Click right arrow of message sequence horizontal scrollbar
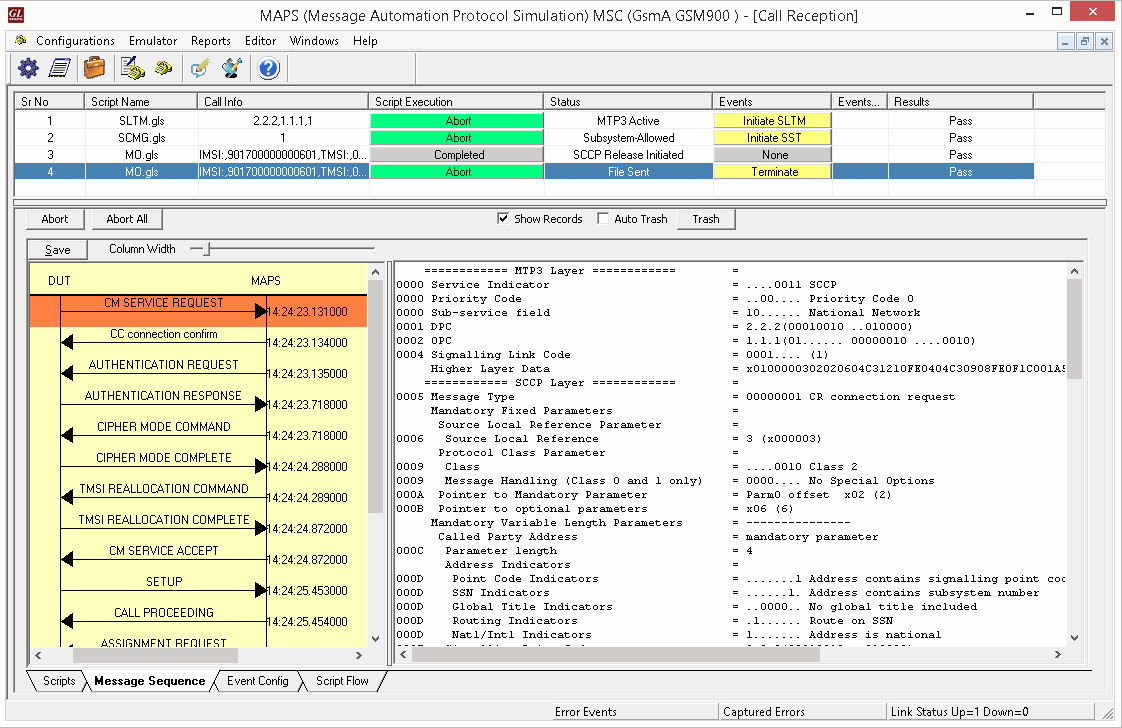 coord(358,655)
